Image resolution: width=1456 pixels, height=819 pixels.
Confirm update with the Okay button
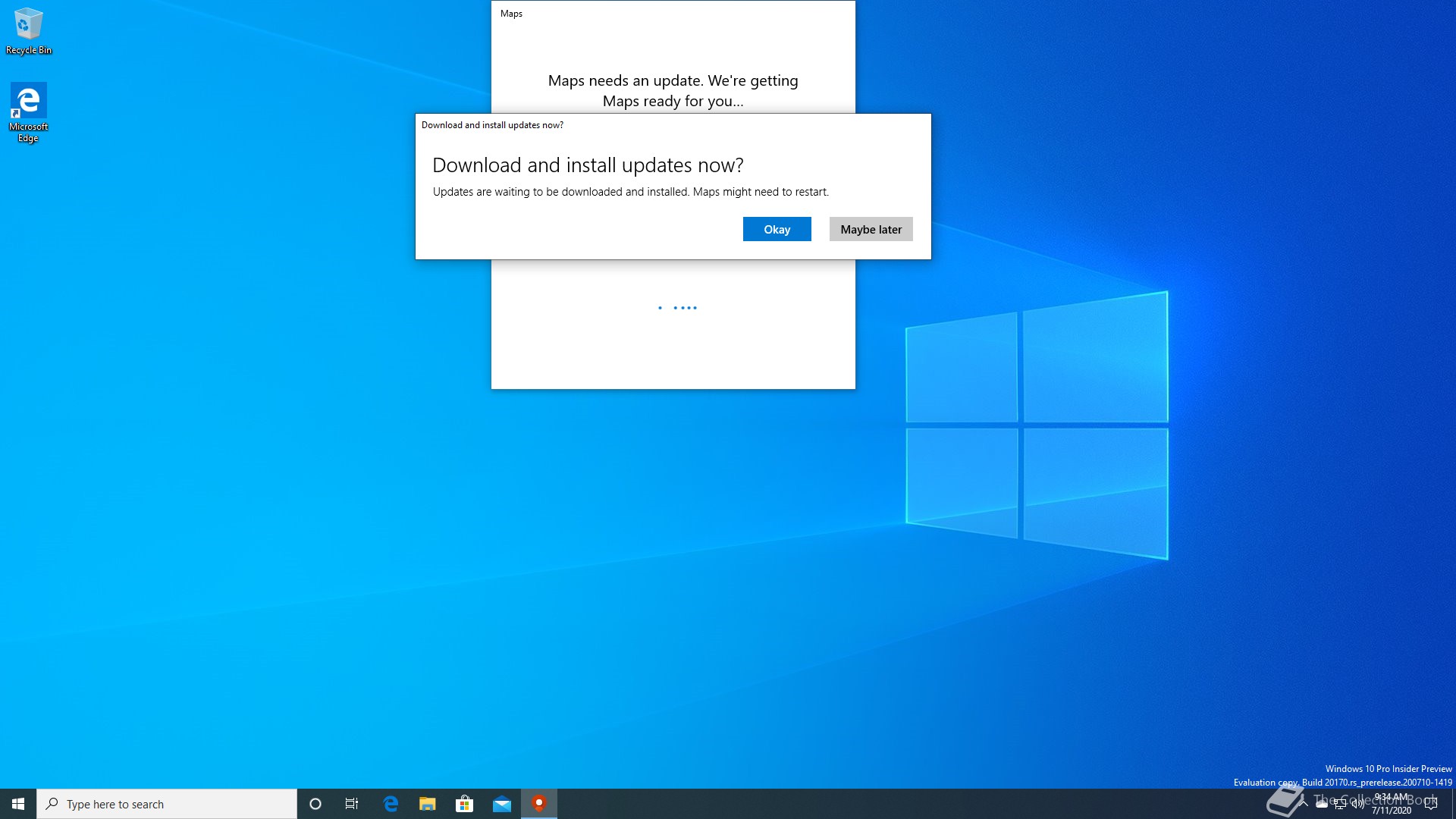coord(777,229)
